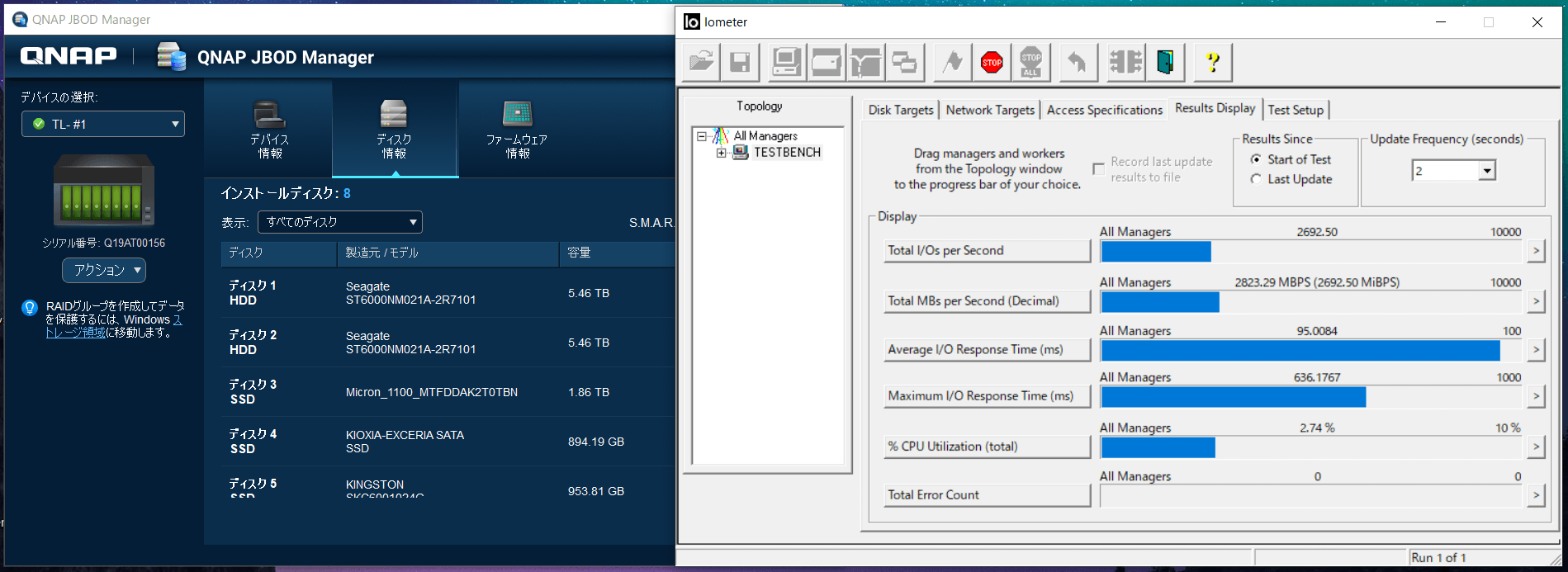The width and height of the screenshot is (1568, 572).
Task: Enable Record last update results to file
Action: click(1099, 169)
